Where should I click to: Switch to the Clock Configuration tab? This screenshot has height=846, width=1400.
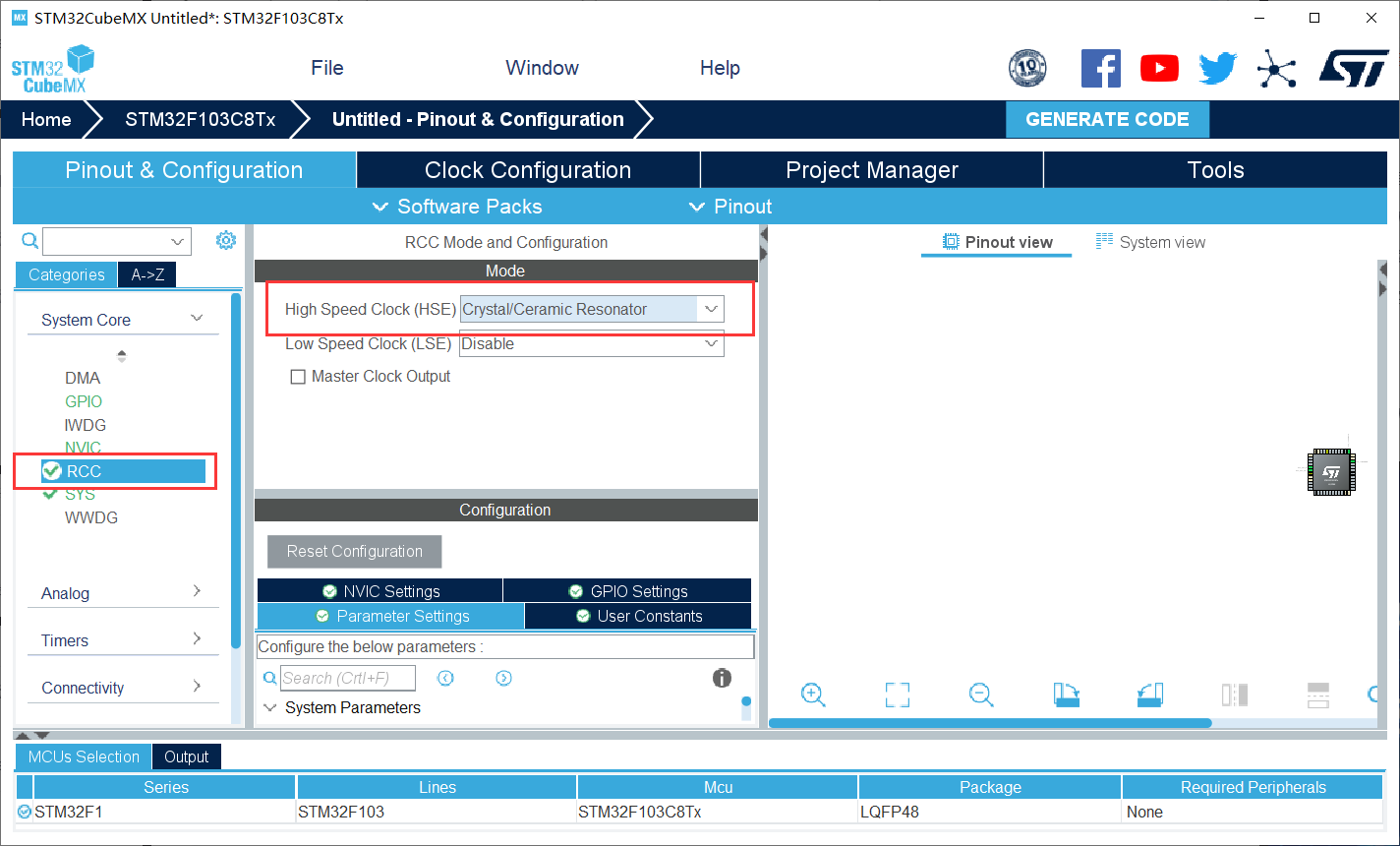click(x=528, y=170)
